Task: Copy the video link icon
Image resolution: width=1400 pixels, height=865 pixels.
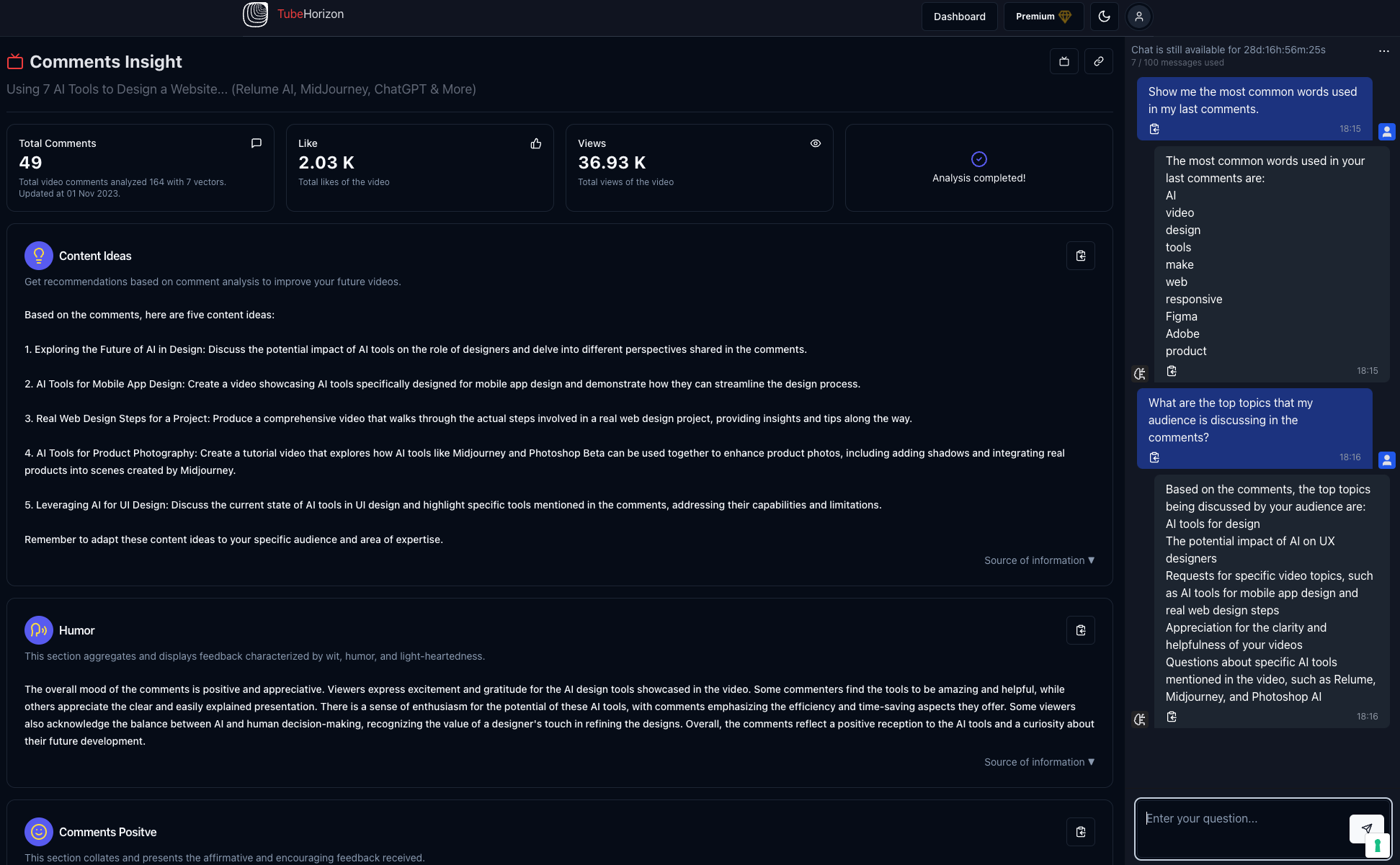Action: click(1098, 62)
